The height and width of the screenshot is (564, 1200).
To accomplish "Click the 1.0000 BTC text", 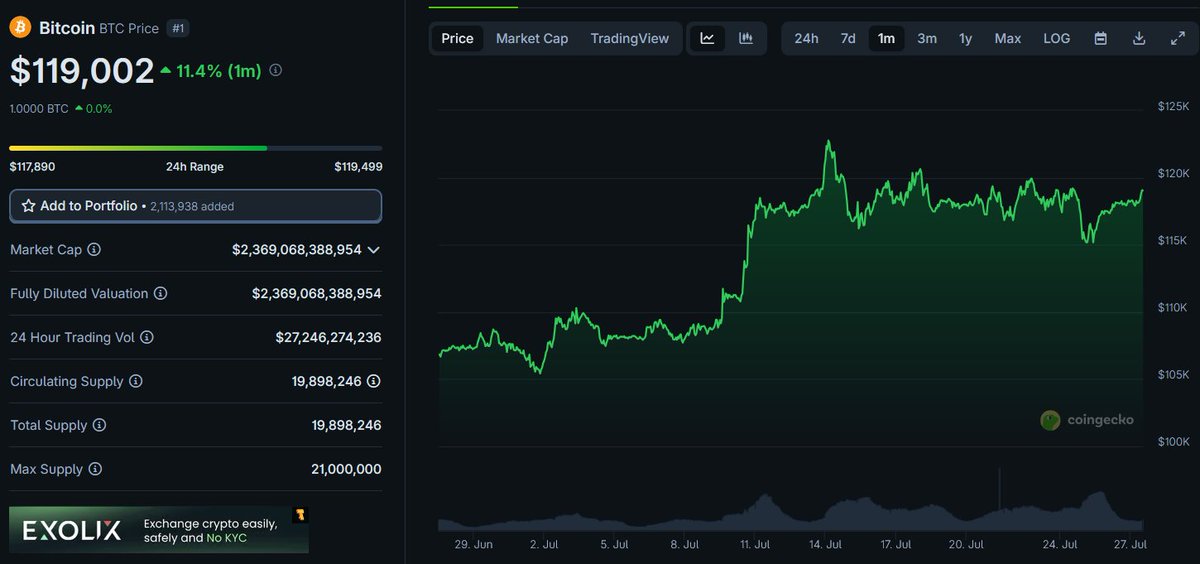I will point(39,108).
